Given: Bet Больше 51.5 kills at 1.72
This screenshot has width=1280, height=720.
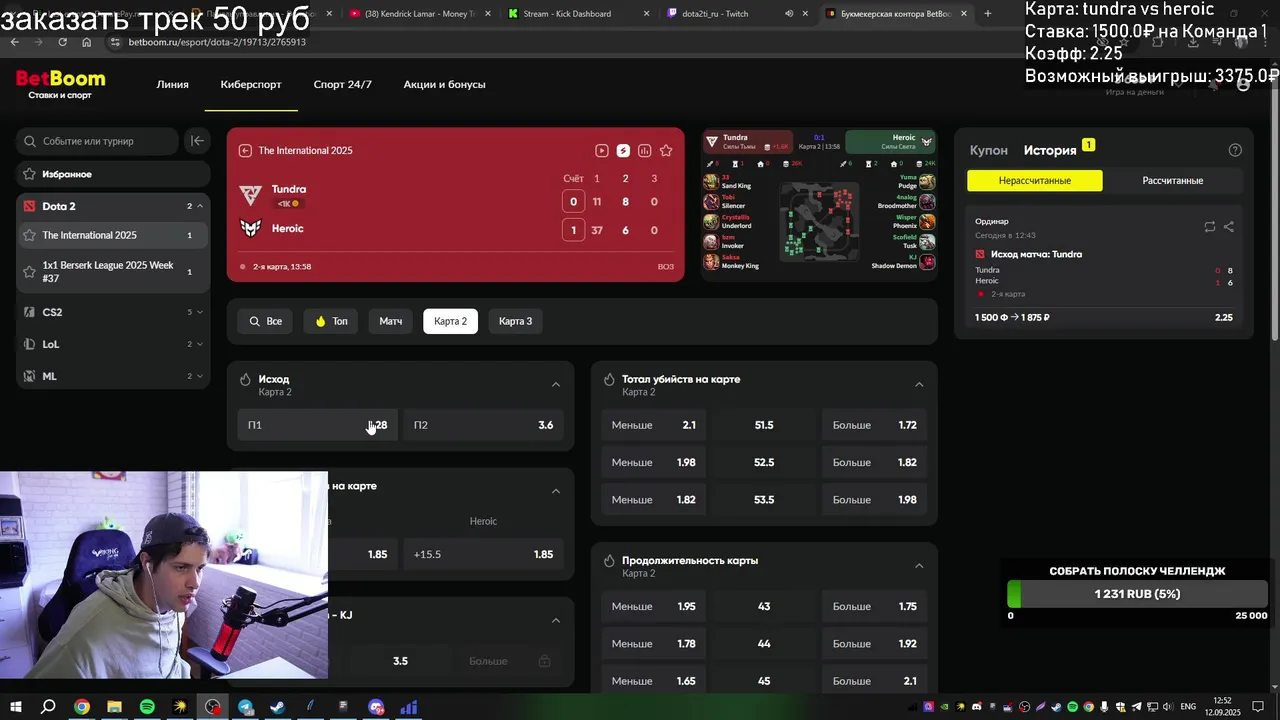Looking at the screenshot, I should pyautogui.click(x=874, y=425).
